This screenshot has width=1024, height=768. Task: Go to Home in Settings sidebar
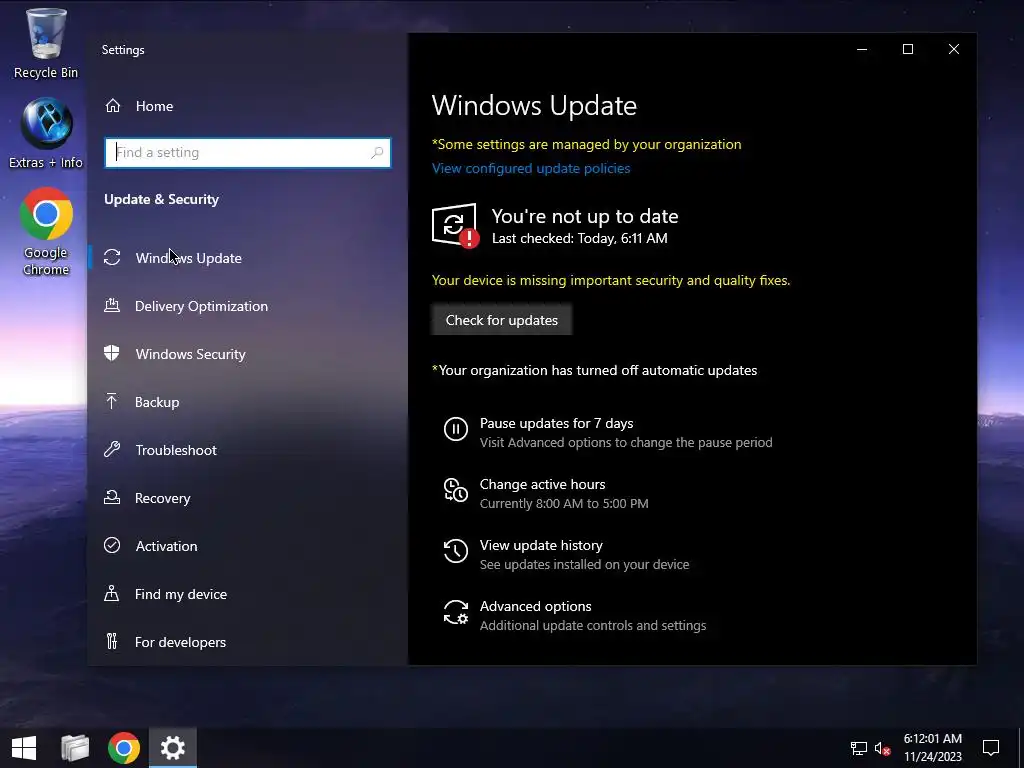248,106
